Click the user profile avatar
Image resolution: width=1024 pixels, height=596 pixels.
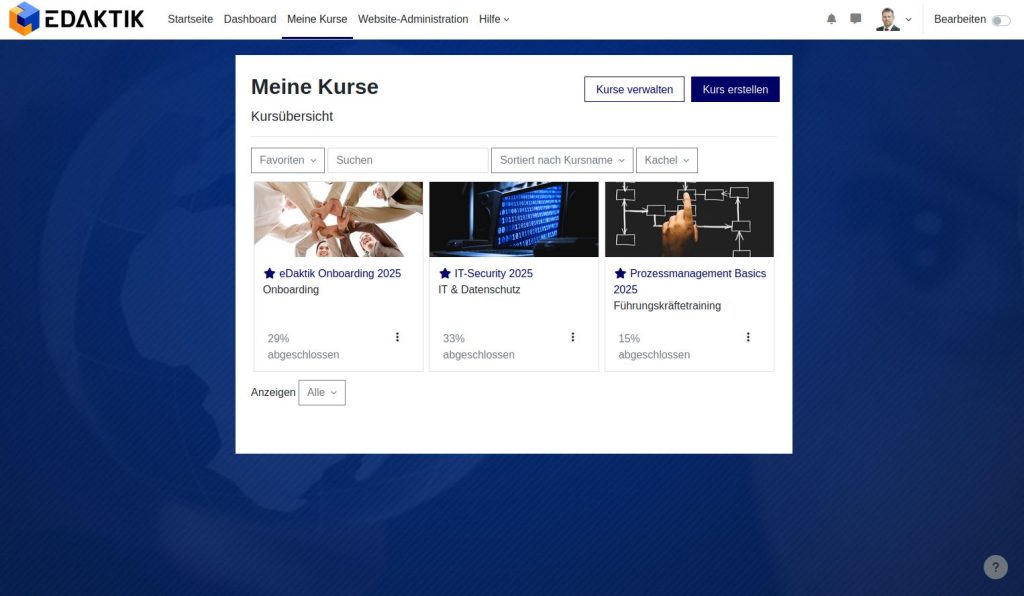887,19
